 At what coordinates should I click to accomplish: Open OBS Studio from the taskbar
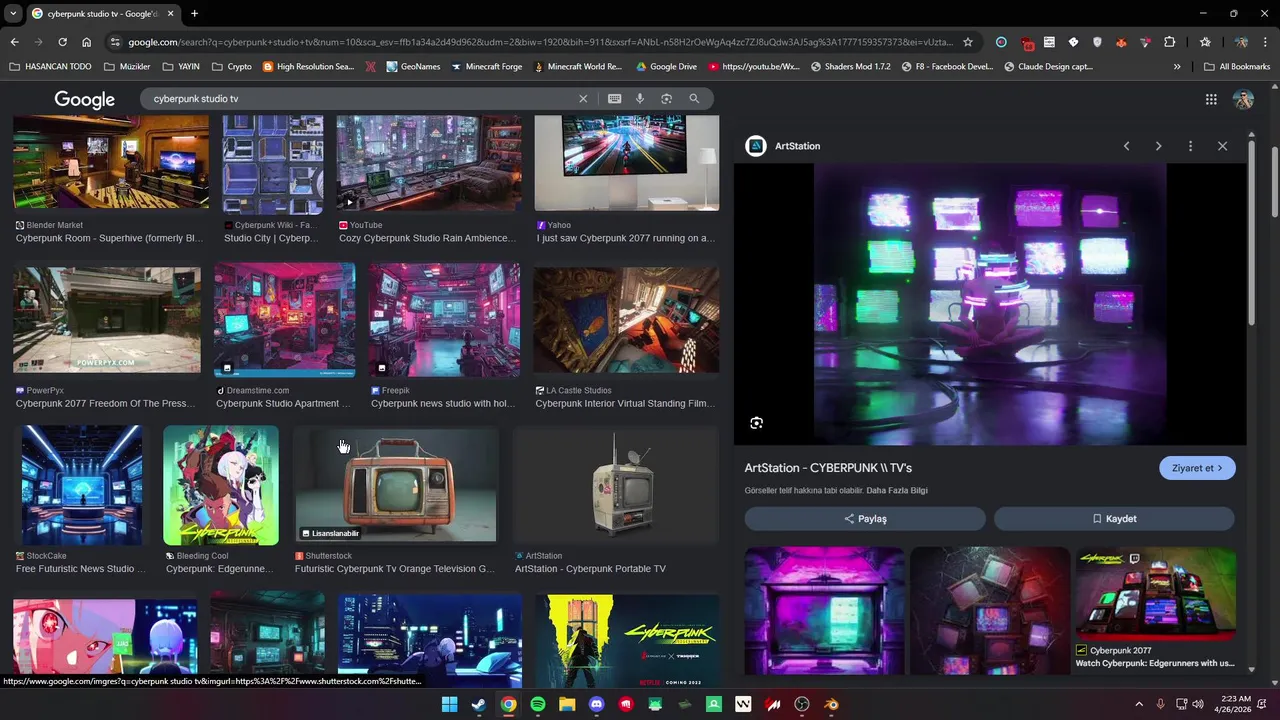coord(802,704)
